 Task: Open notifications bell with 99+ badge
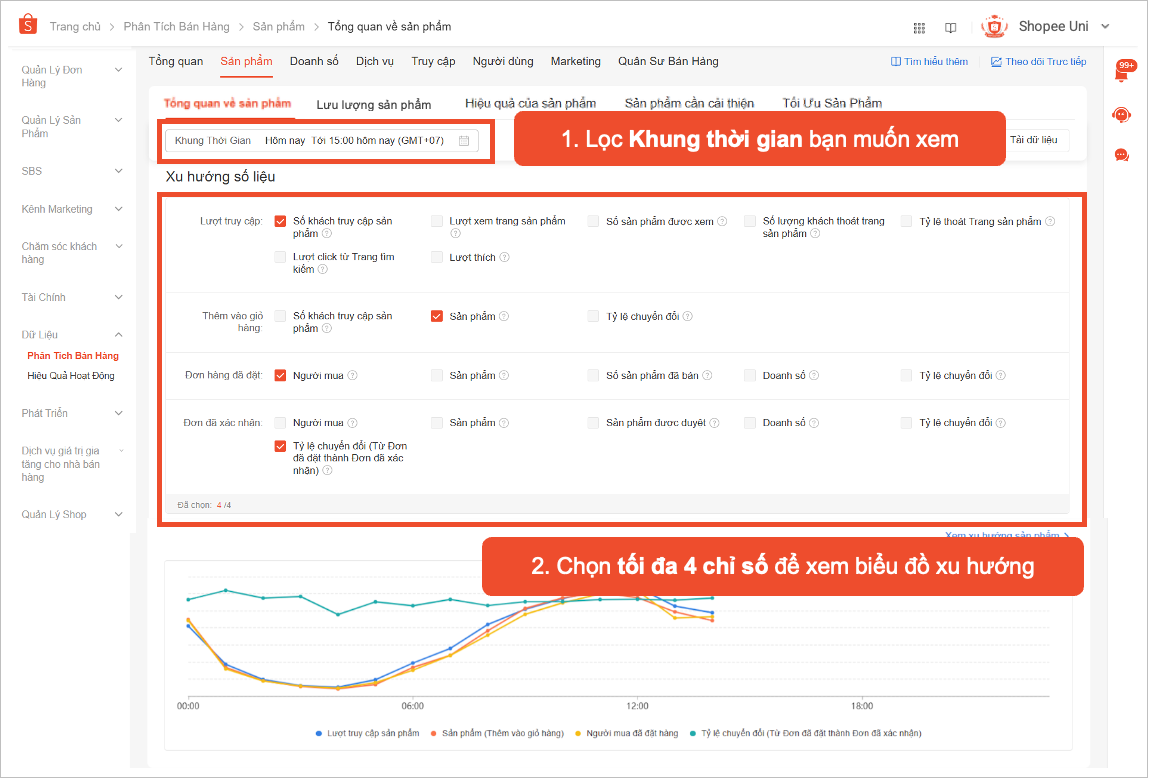(1122, 73)
